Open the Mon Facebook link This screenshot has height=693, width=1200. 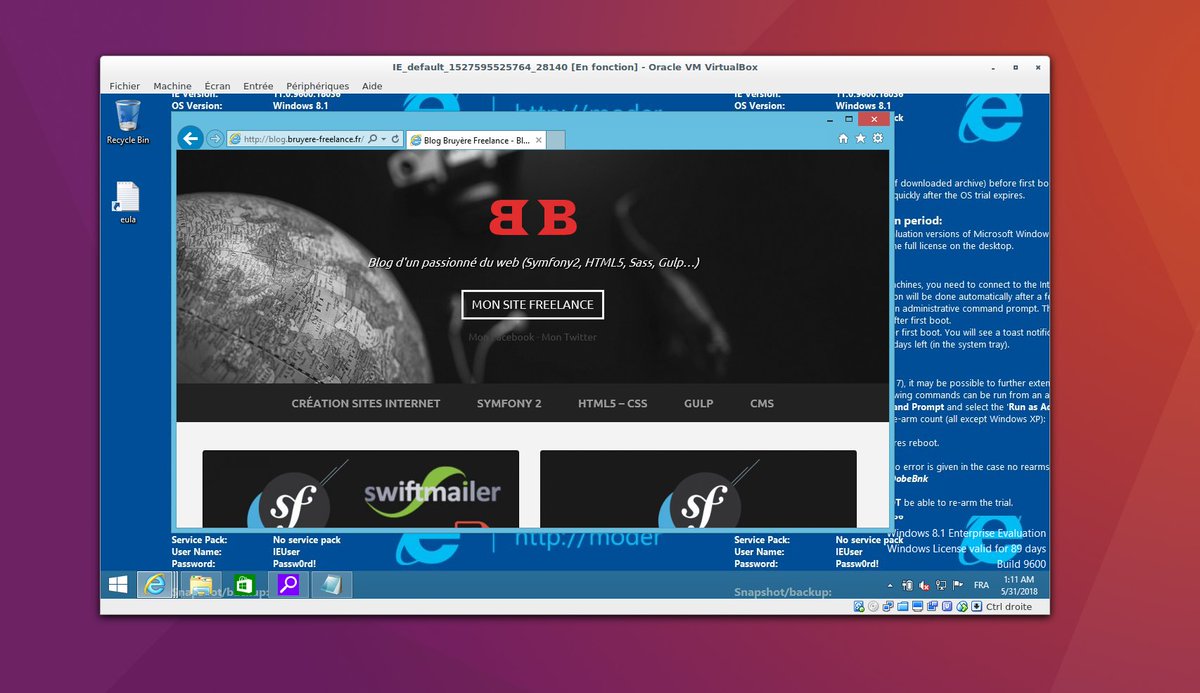tap(501, 337)
